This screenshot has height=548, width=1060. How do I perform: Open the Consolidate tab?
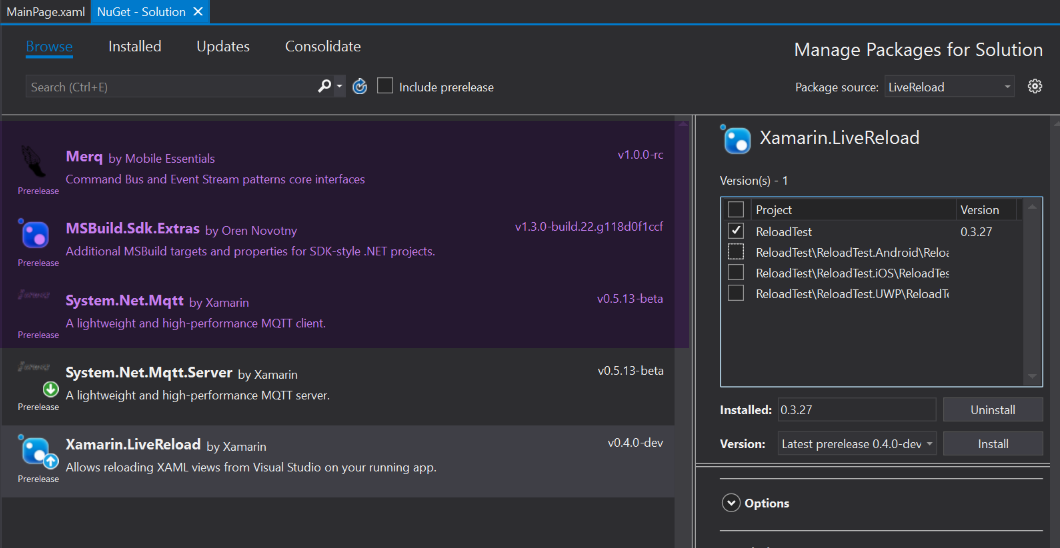pyautogui.click(x=322, y=47)
